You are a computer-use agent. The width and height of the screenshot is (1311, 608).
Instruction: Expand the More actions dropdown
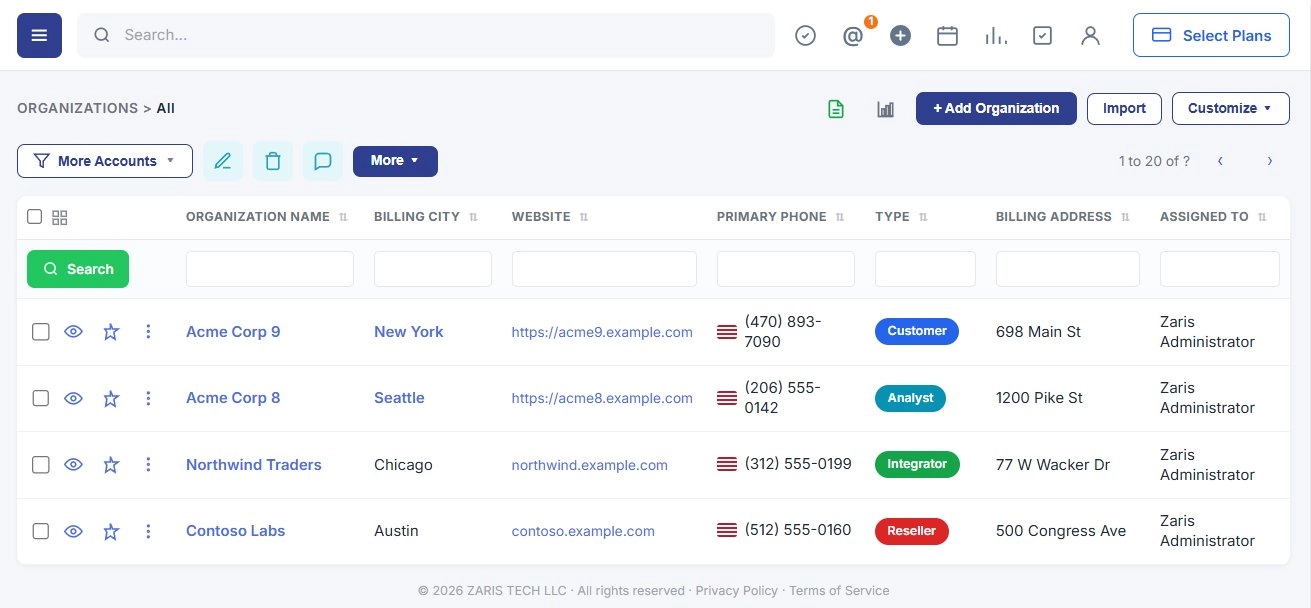395,161
